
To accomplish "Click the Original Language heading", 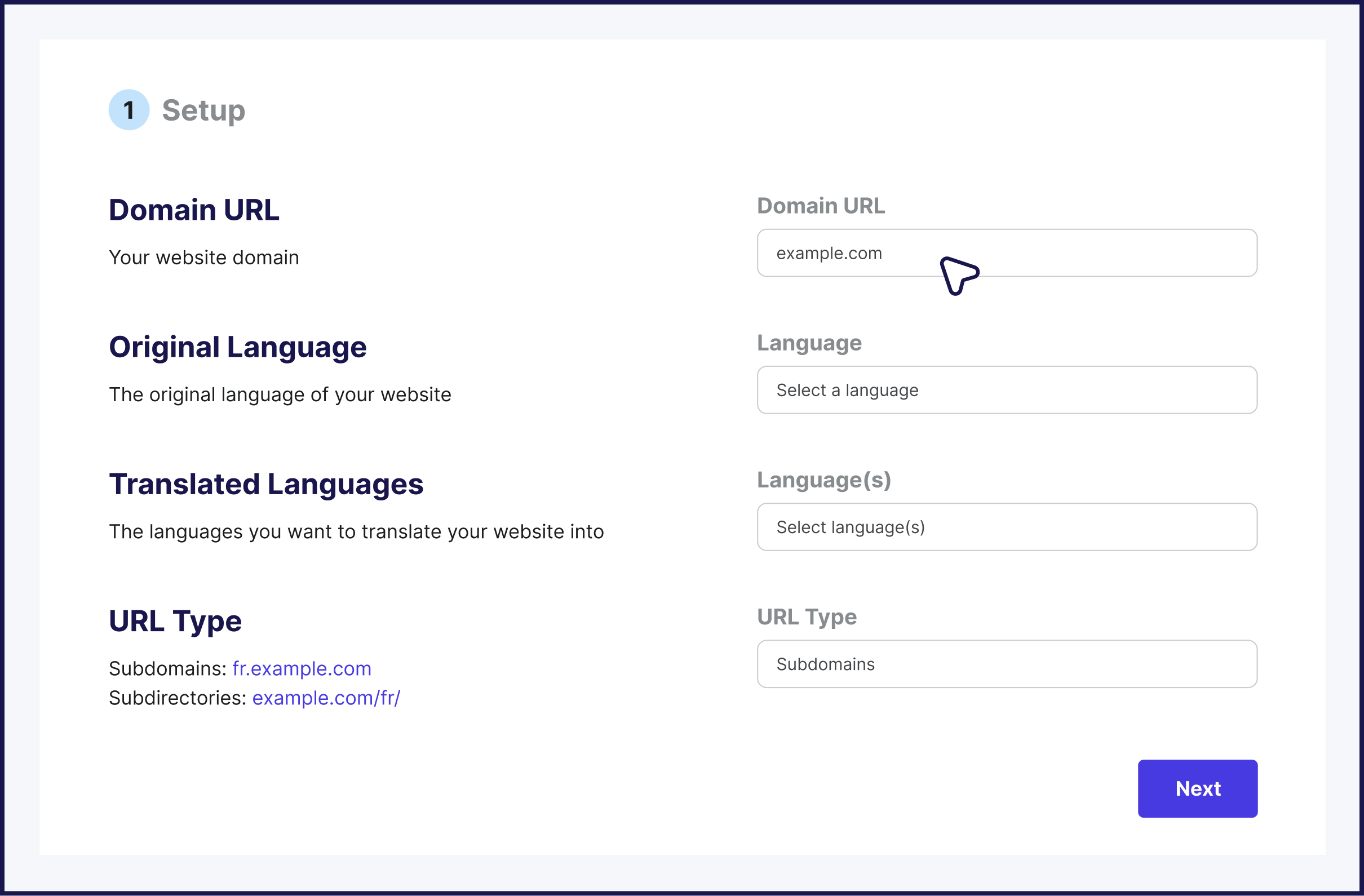I will coord(237,347).
